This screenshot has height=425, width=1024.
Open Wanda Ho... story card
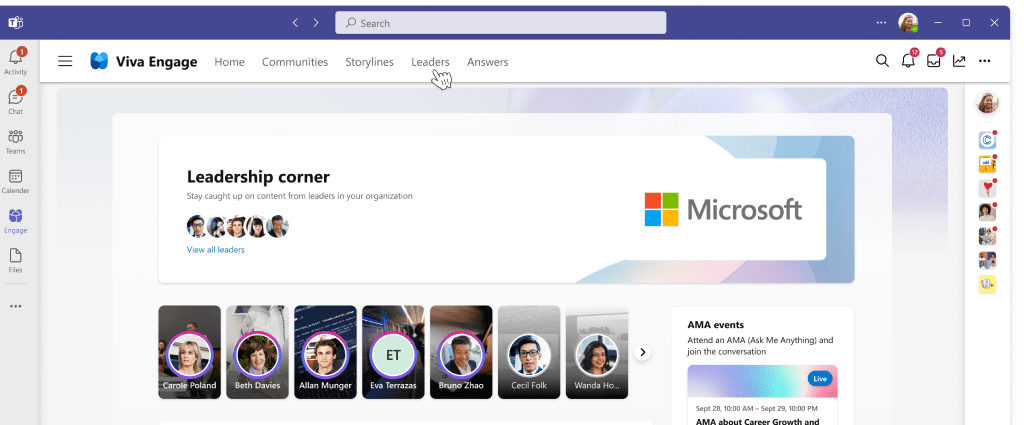coord(597,352)
